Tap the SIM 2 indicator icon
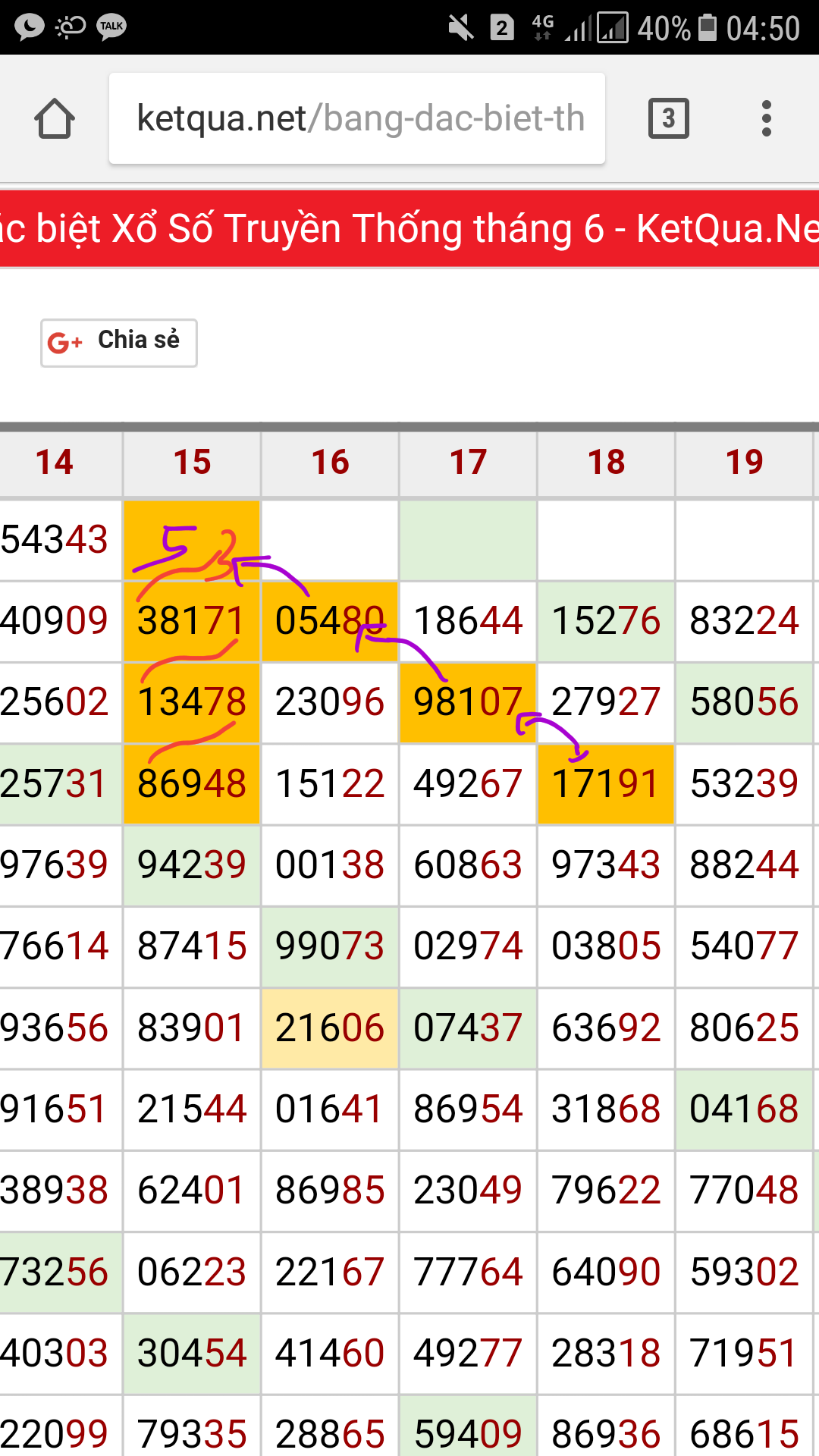Viewport: 819px width, 1456px height. click(502, 28)
